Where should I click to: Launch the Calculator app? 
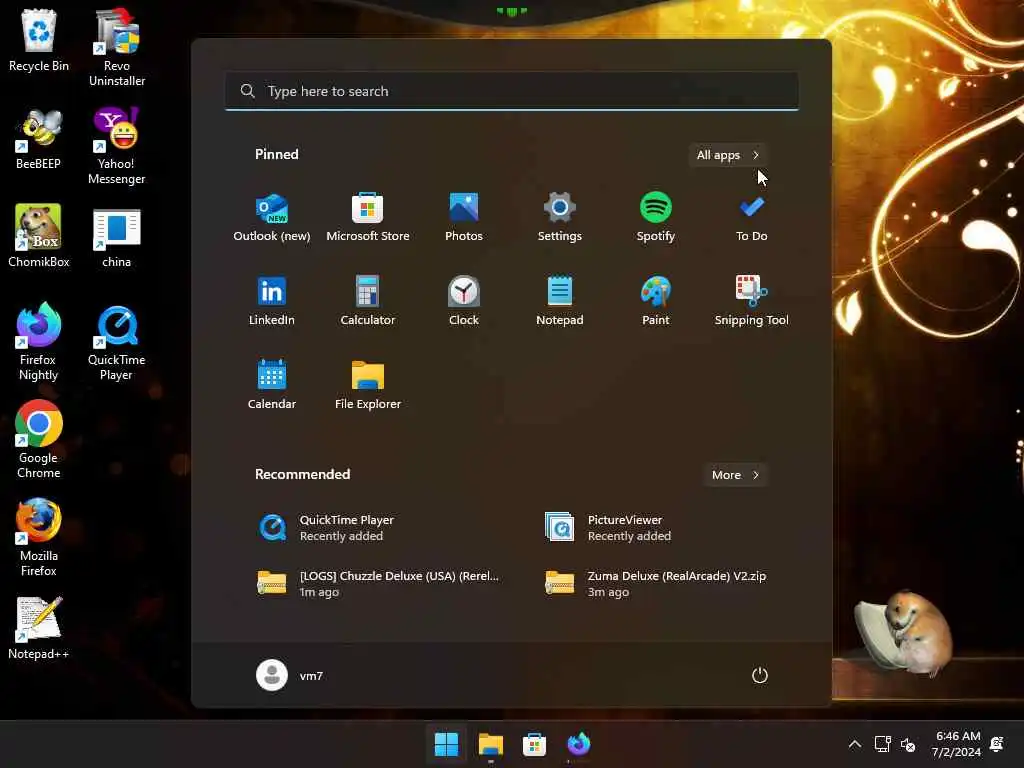(368, 302)
